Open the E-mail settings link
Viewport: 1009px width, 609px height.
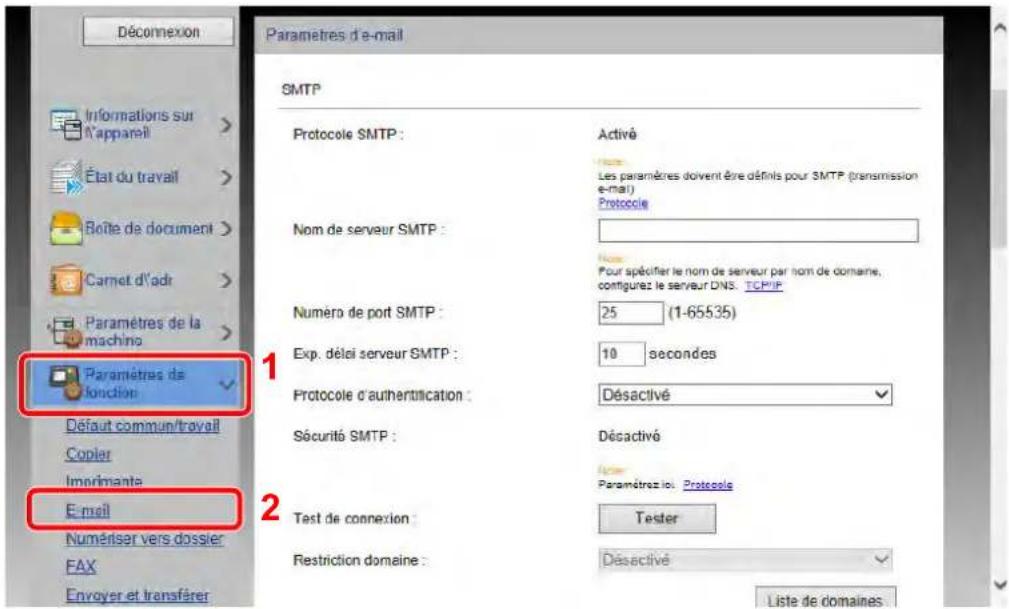(88, 510)
